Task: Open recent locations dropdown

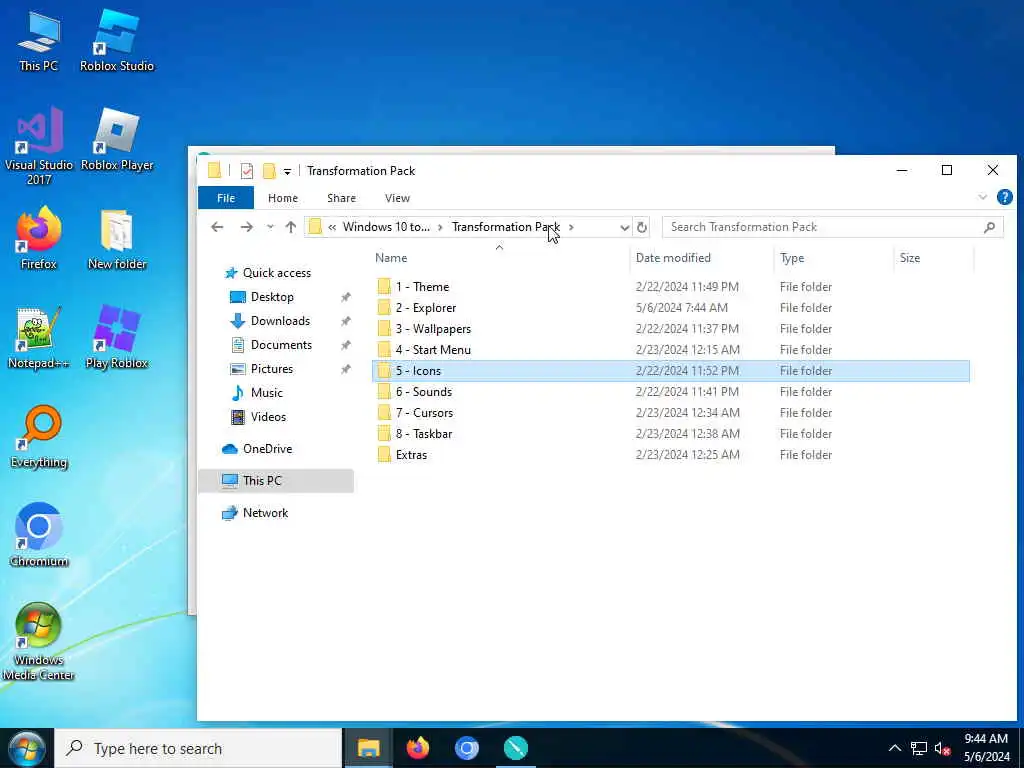Action: (270, 227)
